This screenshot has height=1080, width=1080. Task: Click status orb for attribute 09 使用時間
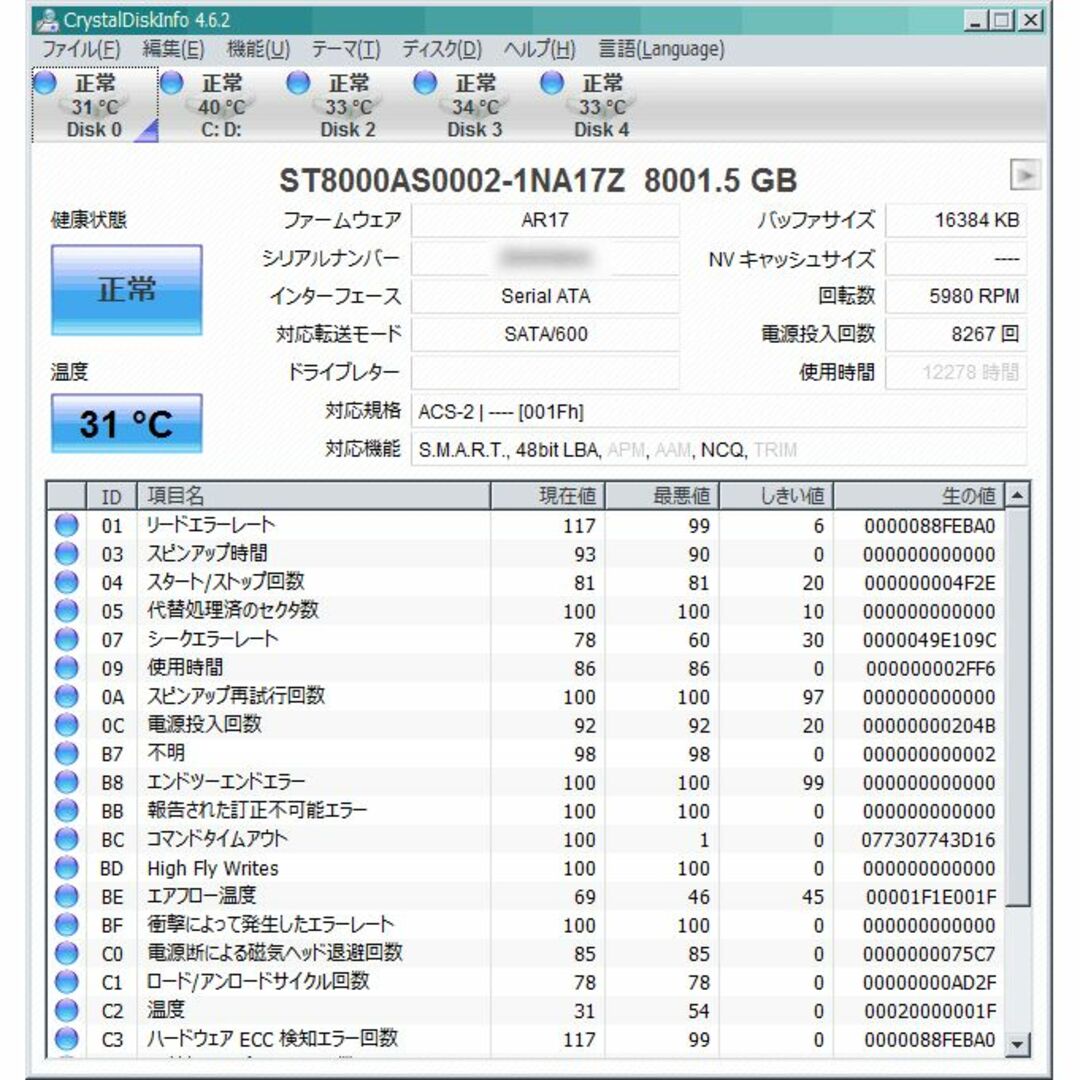[67, 668]
